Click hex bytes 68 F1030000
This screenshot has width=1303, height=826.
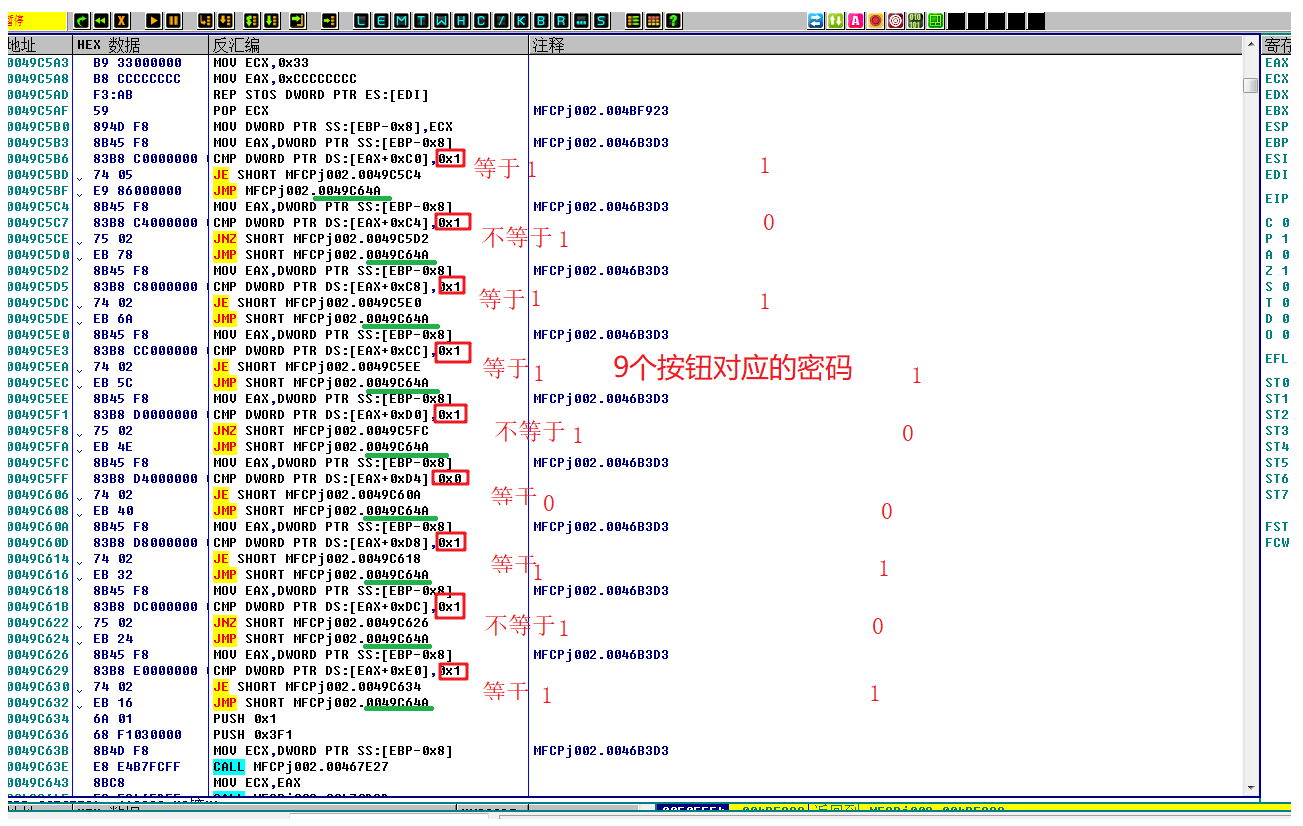(x=137, y=734)
